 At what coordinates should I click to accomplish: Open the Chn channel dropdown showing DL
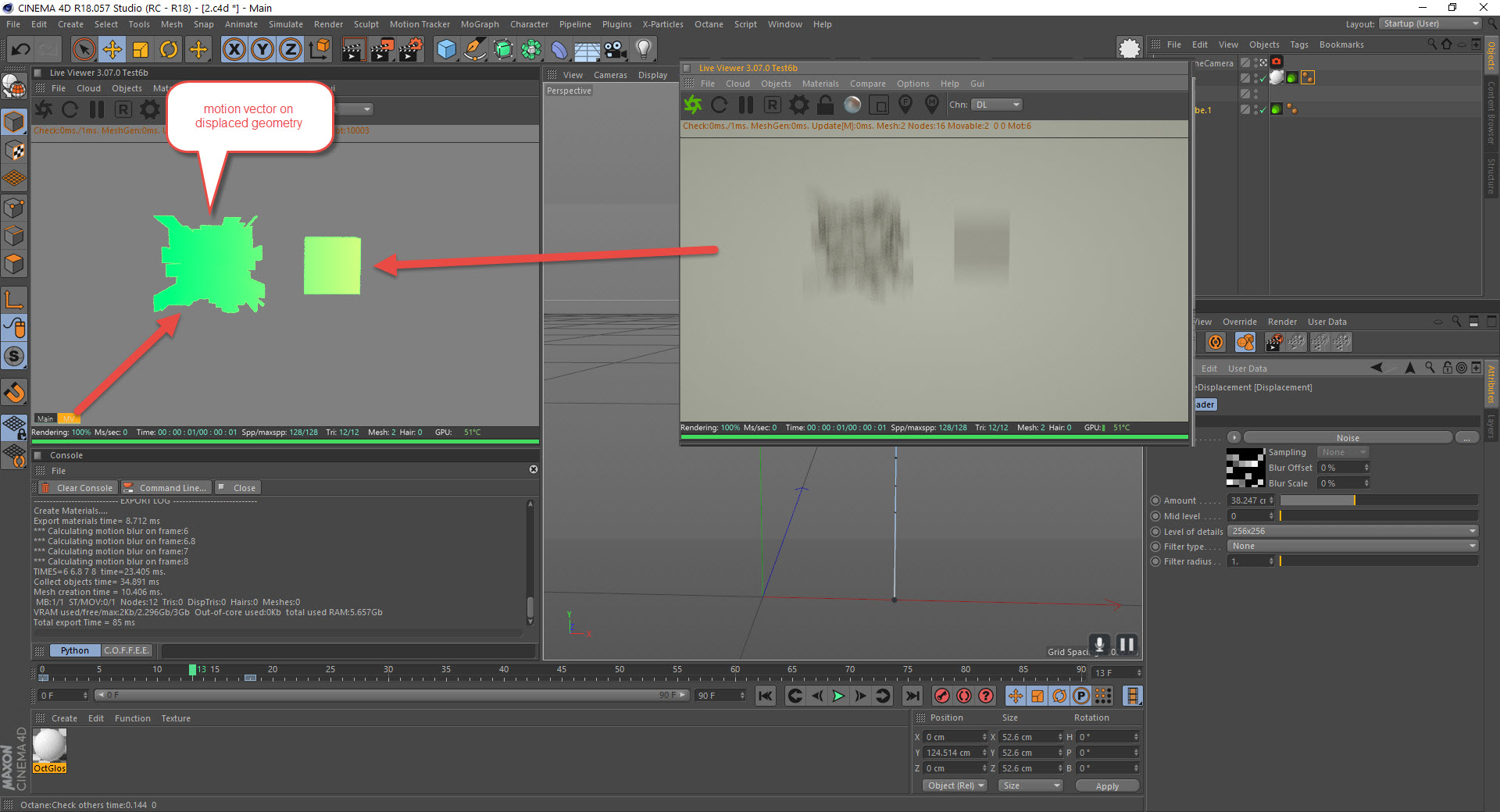(x=997, y=105)
